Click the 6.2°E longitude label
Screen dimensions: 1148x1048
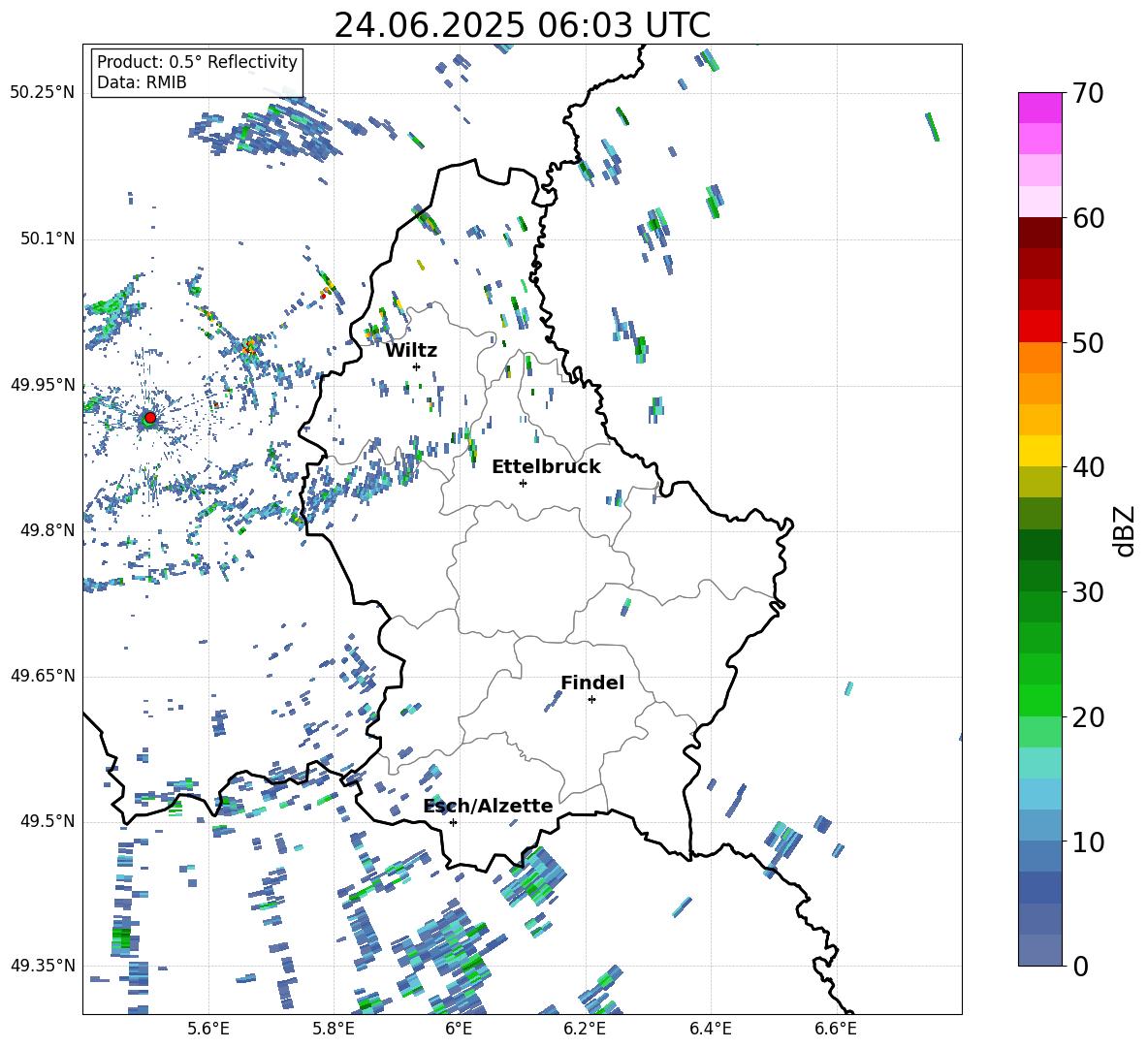click(x=585, y=1029)
